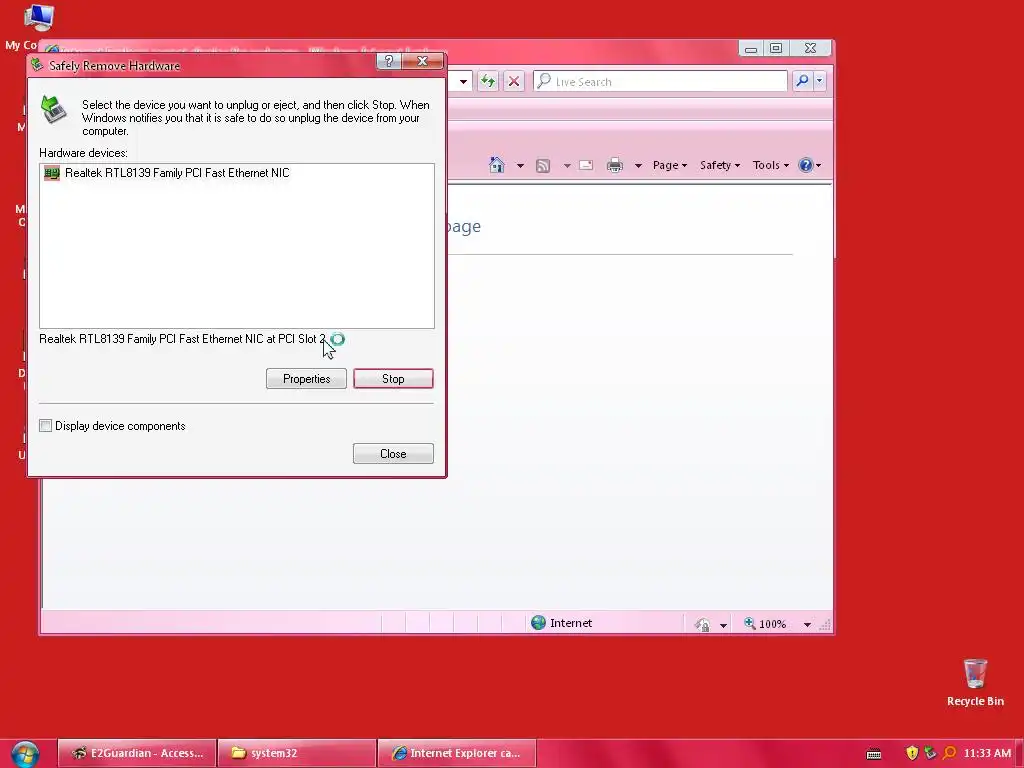Click the Safely Remove Hardware tray icon
The height and width of the screenshot is (768, 1024).
tap(930, 753)
